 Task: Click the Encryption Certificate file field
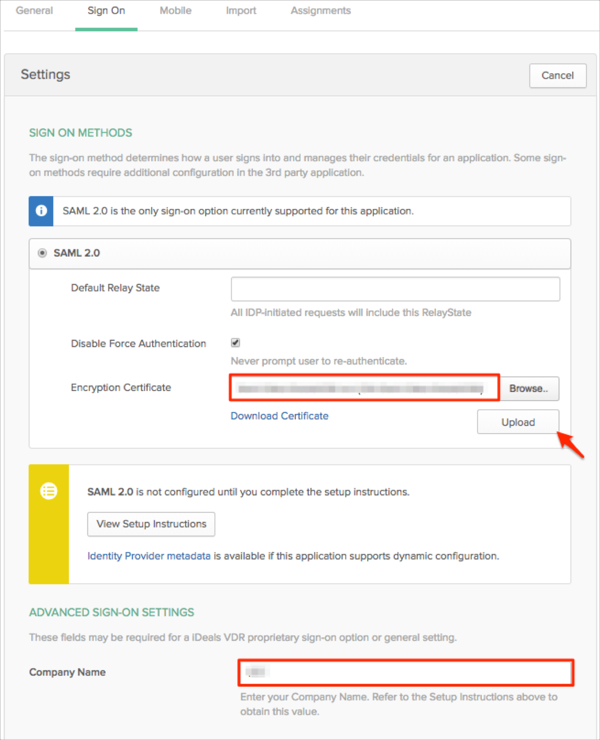coord(364,388)
